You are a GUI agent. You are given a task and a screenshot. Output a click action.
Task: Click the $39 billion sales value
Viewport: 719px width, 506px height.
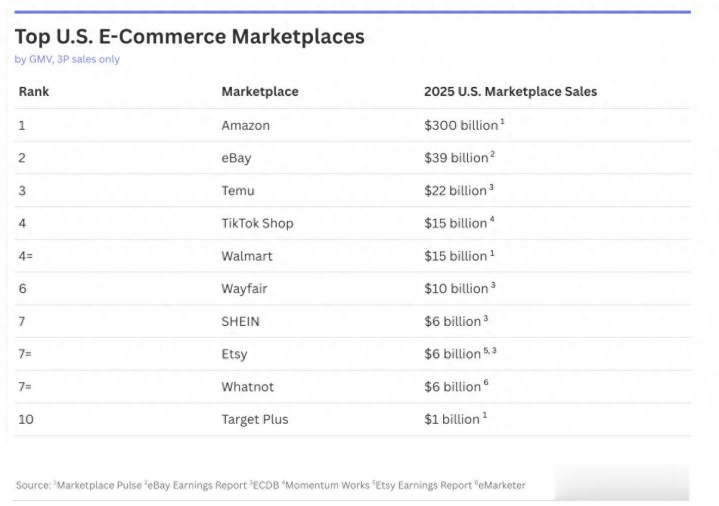pyautogui.click(x=456, y=158)
